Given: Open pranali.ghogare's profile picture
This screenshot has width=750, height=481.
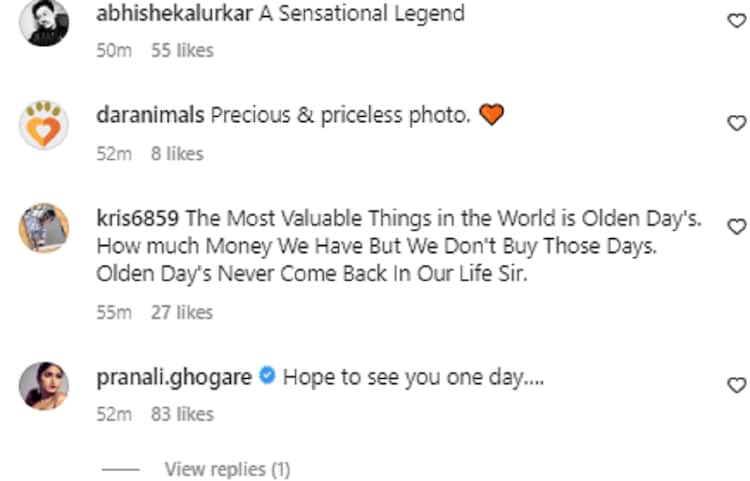Looking at the screenshot, I should point(44,386).
